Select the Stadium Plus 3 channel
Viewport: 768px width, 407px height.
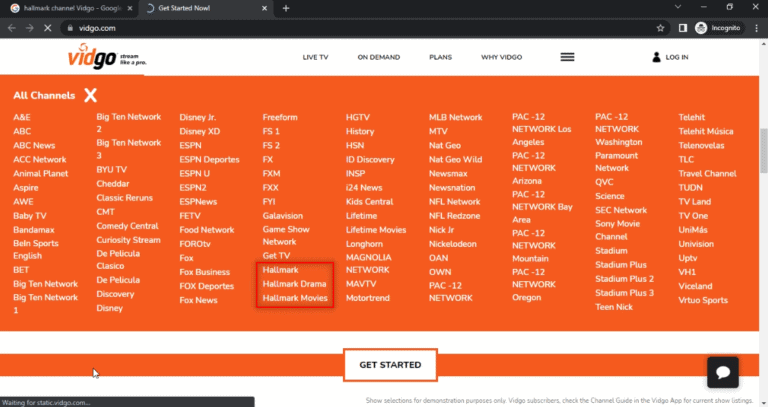coord(624,293)
